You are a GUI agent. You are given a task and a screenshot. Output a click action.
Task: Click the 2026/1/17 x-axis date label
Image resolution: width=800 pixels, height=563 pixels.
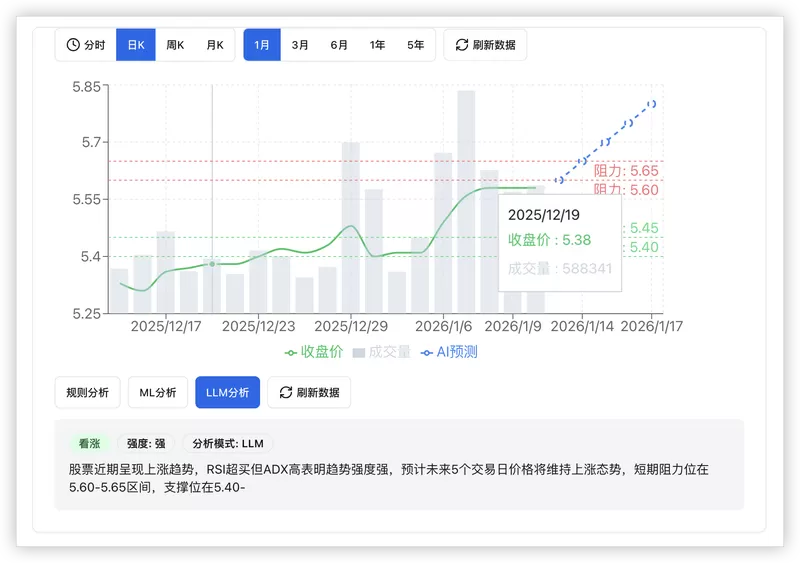pos(652,326)
